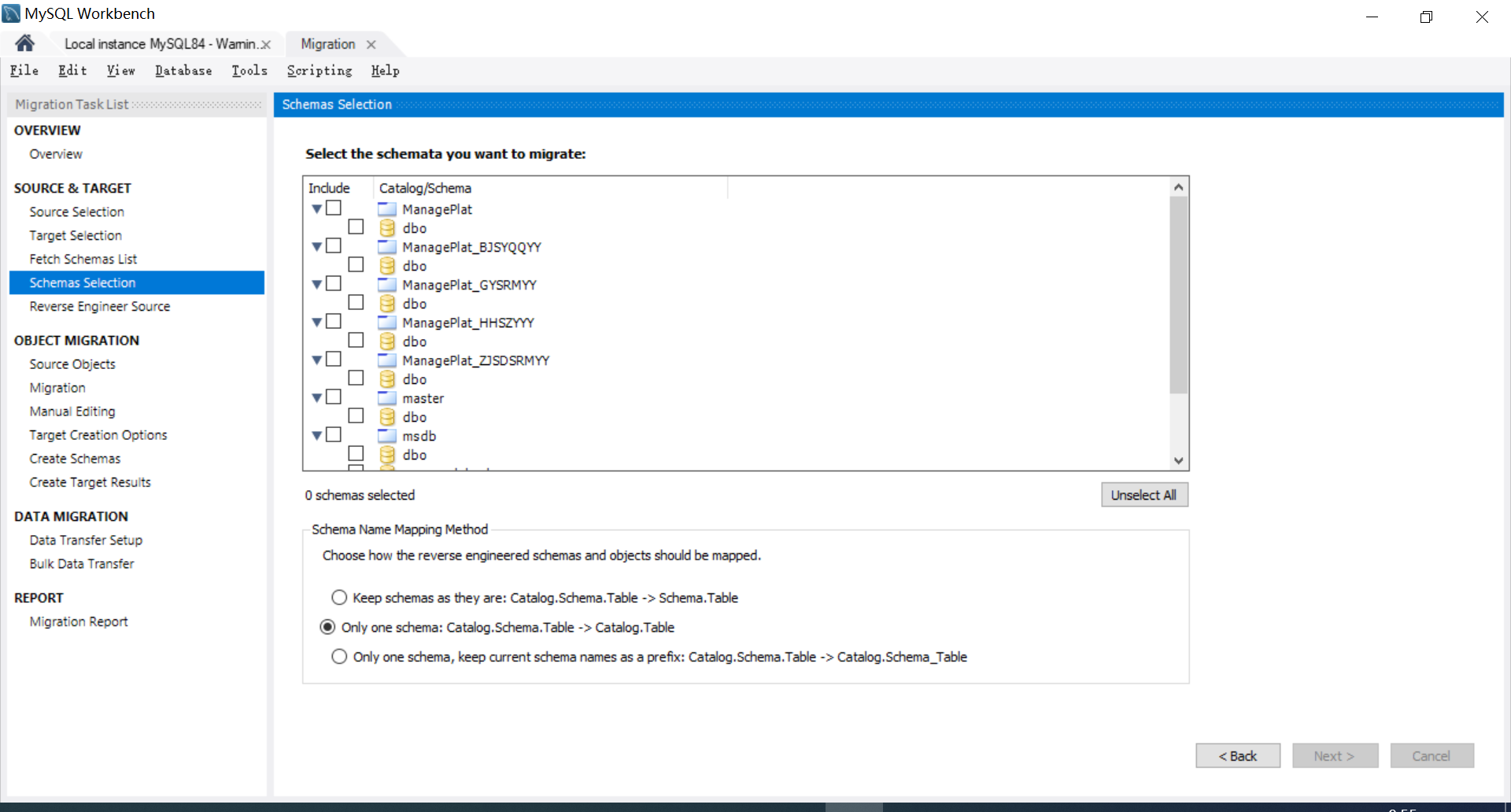
Task: Click the ManagePlat_ZJSDSRMYY catalog folder icon
Action: click(387, 360)
